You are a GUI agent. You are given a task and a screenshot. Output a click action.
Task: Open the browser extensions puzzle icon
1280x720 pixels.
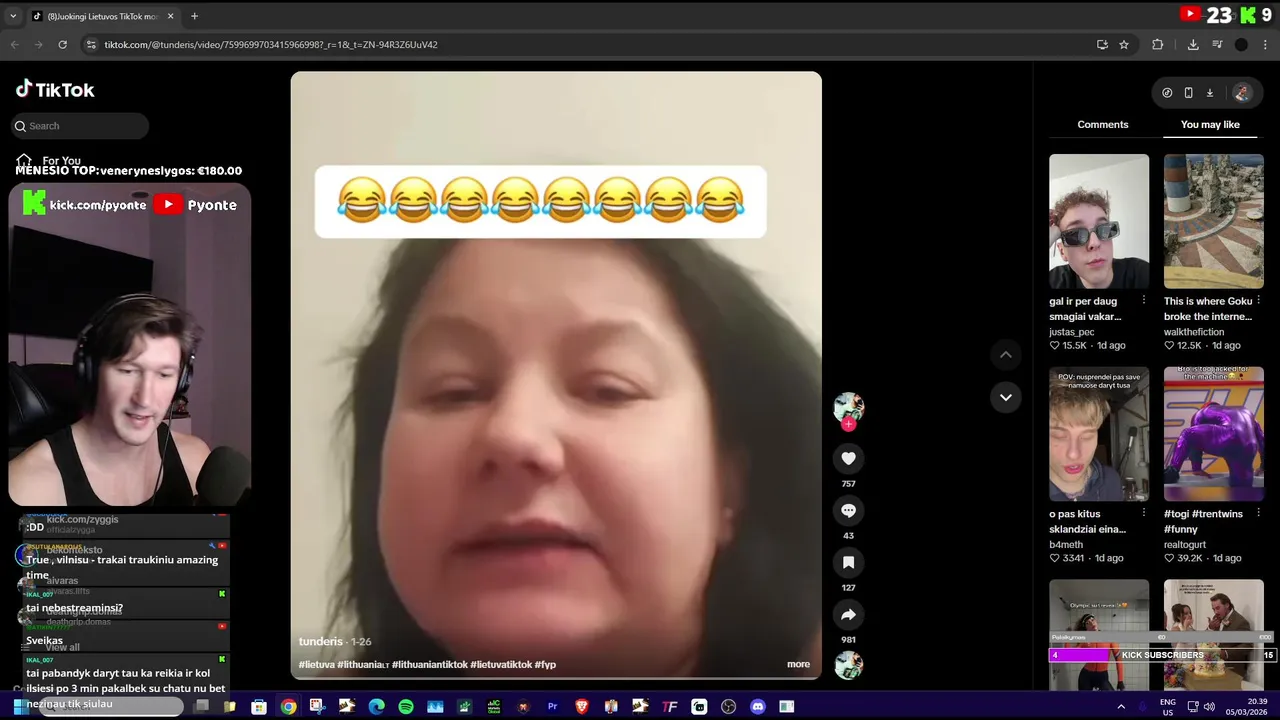1158,44
